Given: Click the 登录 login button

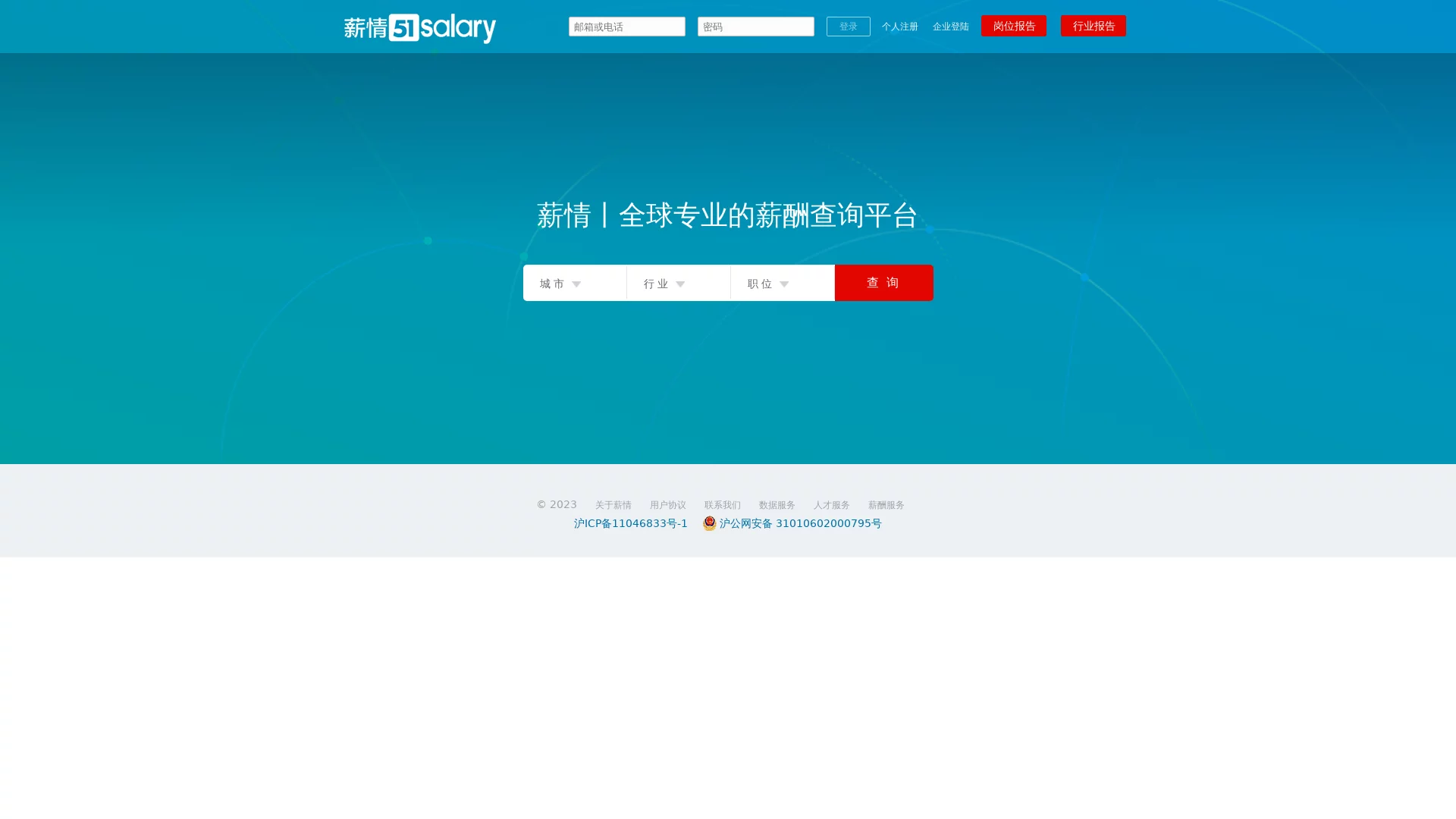Looking at the screenshot, I should [848, 27].
